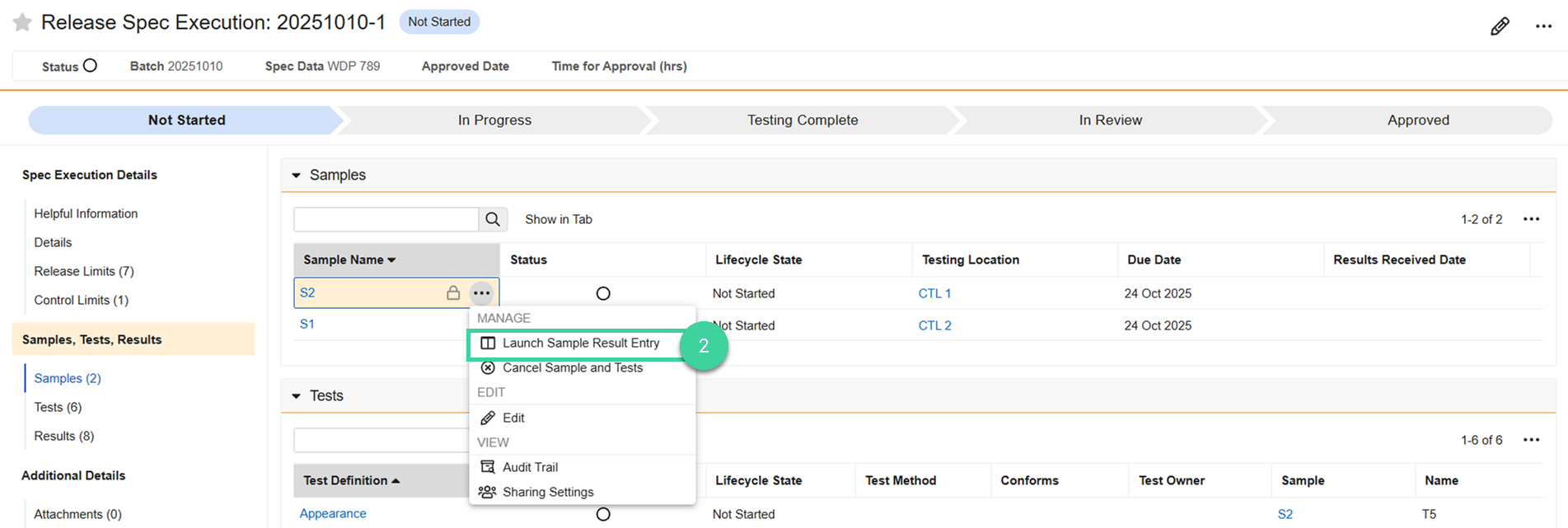The height and width of the screenshot is (528, 1568).
Task: Open the CTL 2 testing location link
Action: click(x=934, y=325)
